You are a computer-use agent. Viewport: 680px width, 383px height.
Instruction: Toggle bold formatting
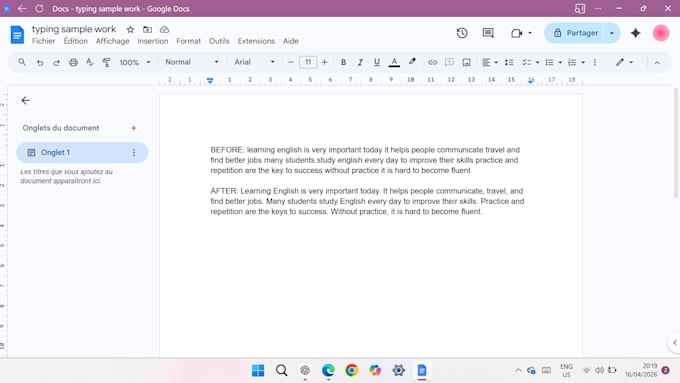[x=343, y=62]
